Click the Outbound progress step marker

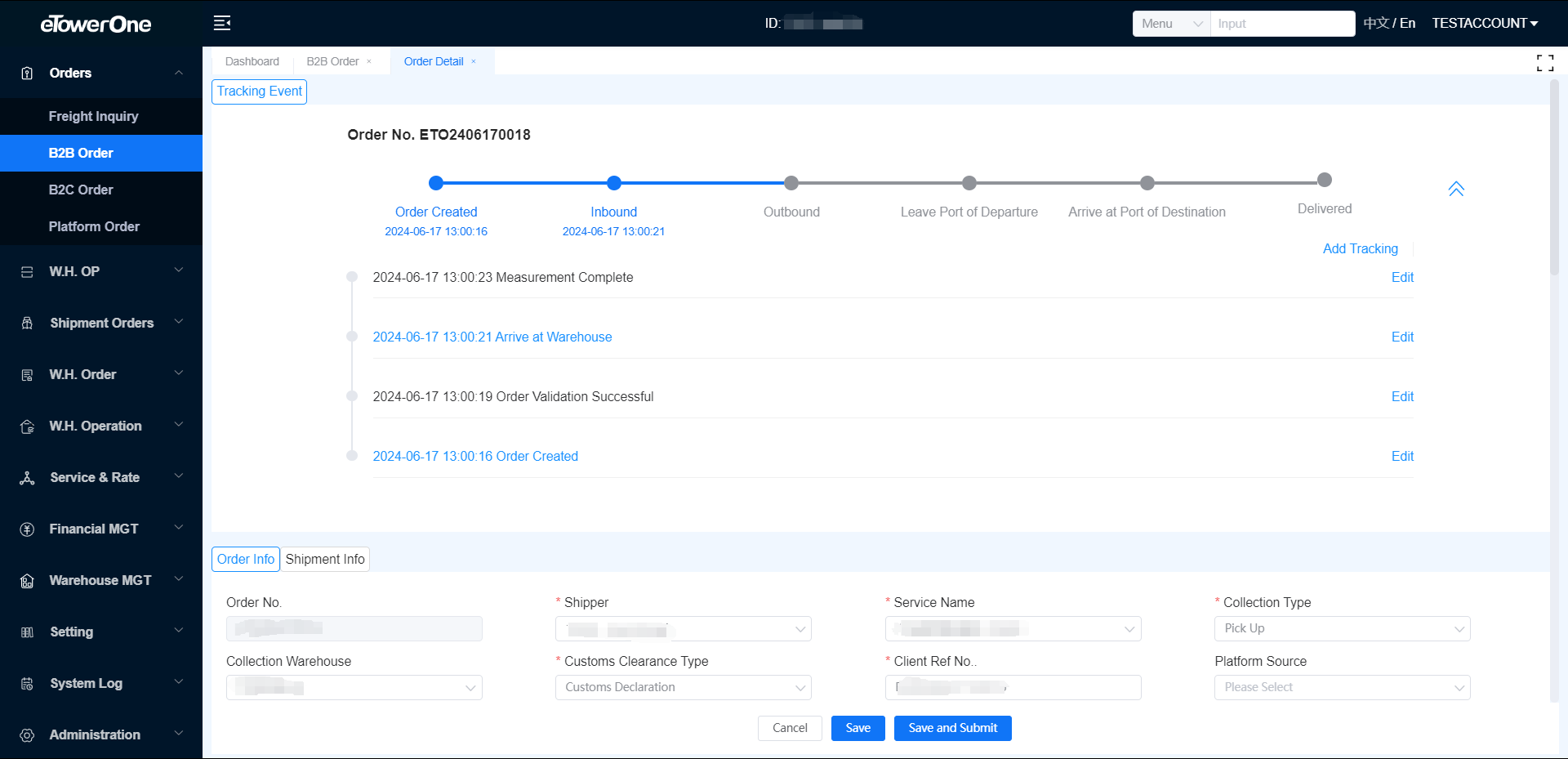[791, 183]
